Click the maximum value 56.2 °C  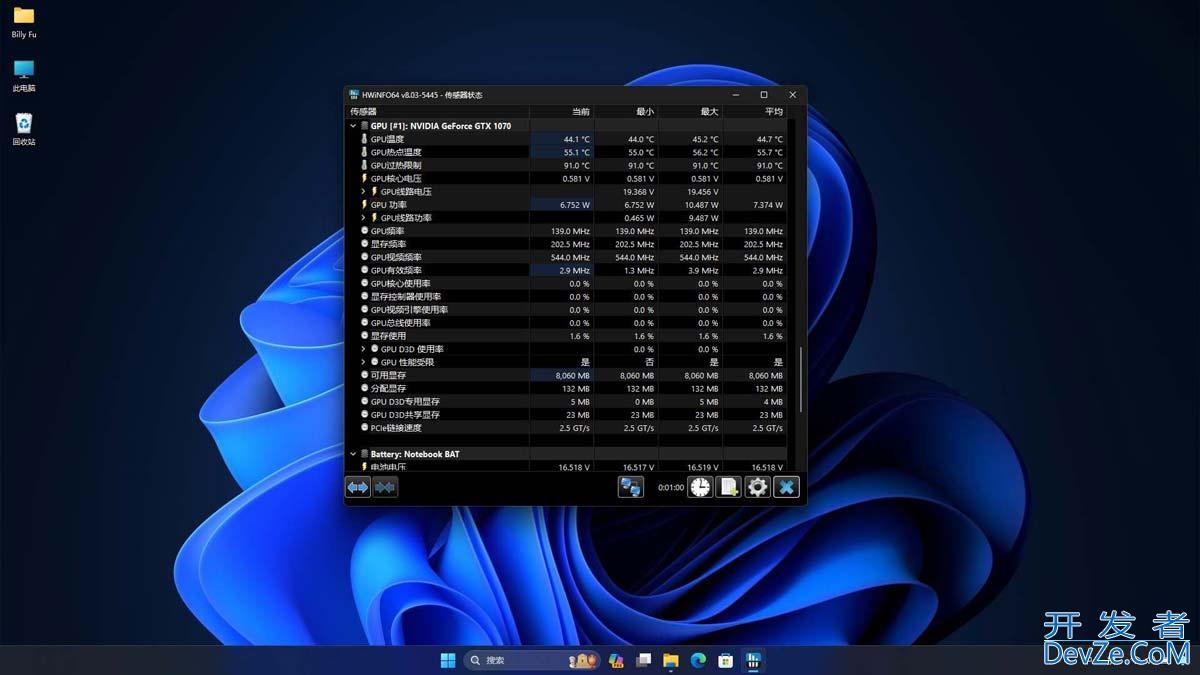click(705, 152)
